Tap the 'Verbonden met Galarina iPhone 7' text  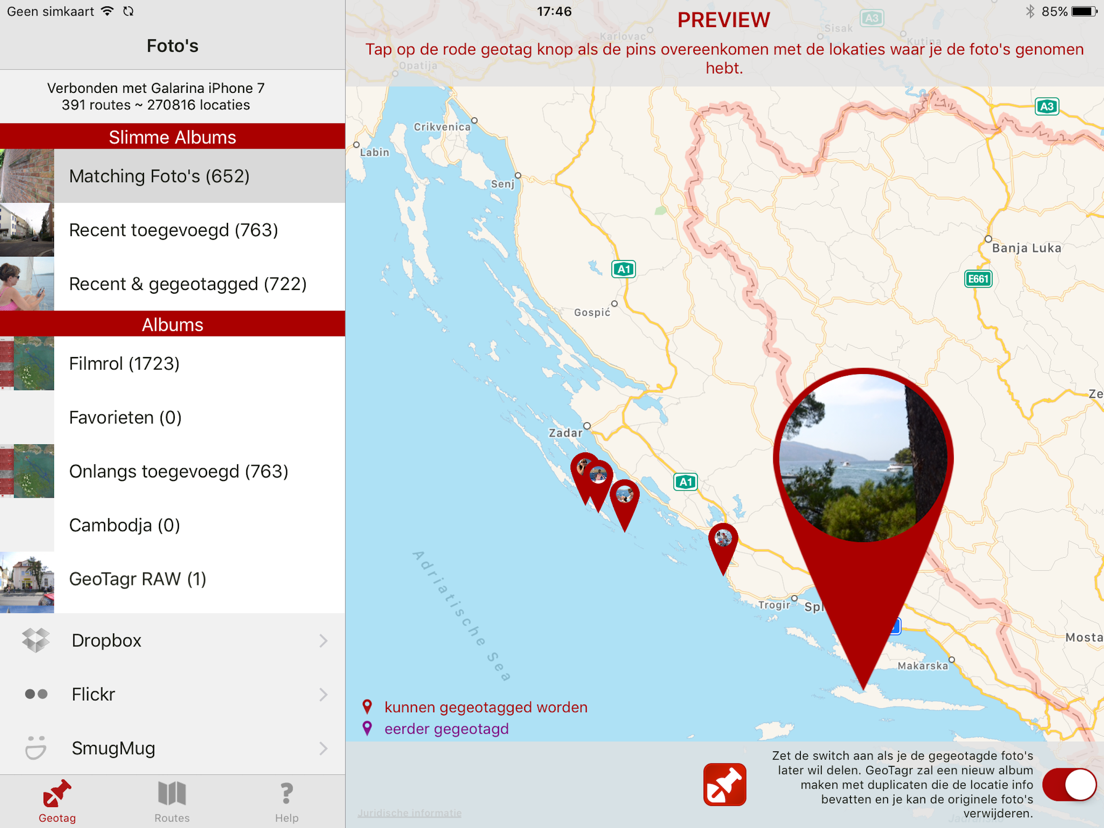[x=156, y=88]
